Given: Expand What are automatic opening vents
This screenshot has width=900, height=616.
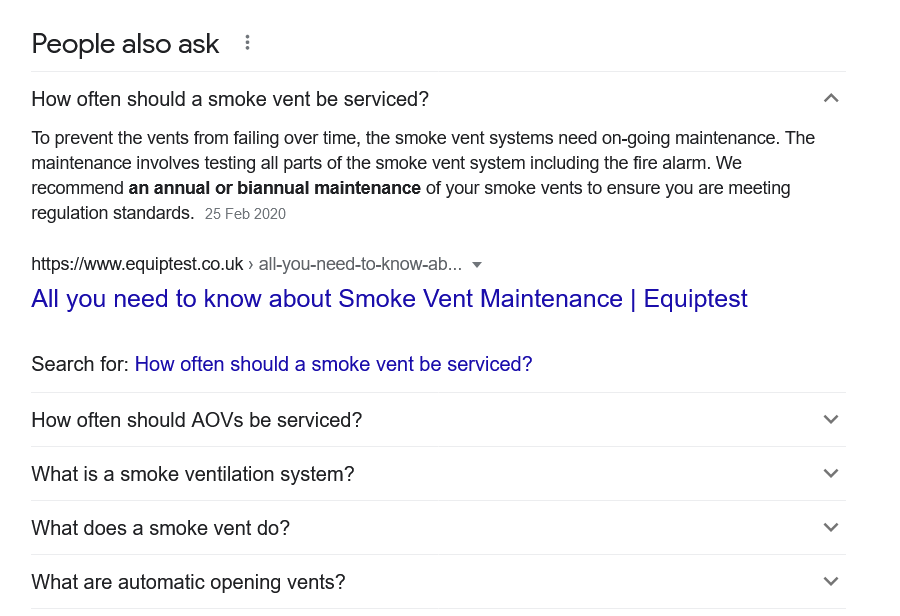Looking at the screenshot, I should click(438, 582).
